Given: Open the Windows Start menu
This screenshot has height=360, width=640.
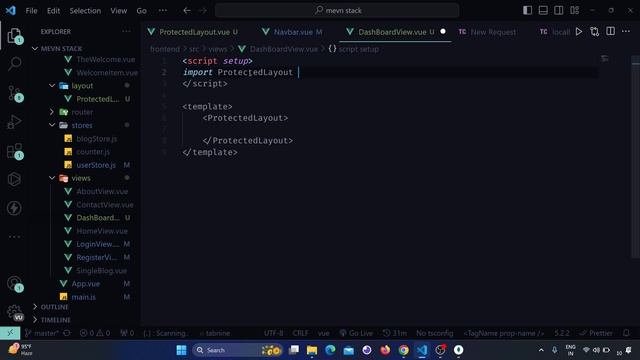Looking at the screenshot, I should (181, 350).
